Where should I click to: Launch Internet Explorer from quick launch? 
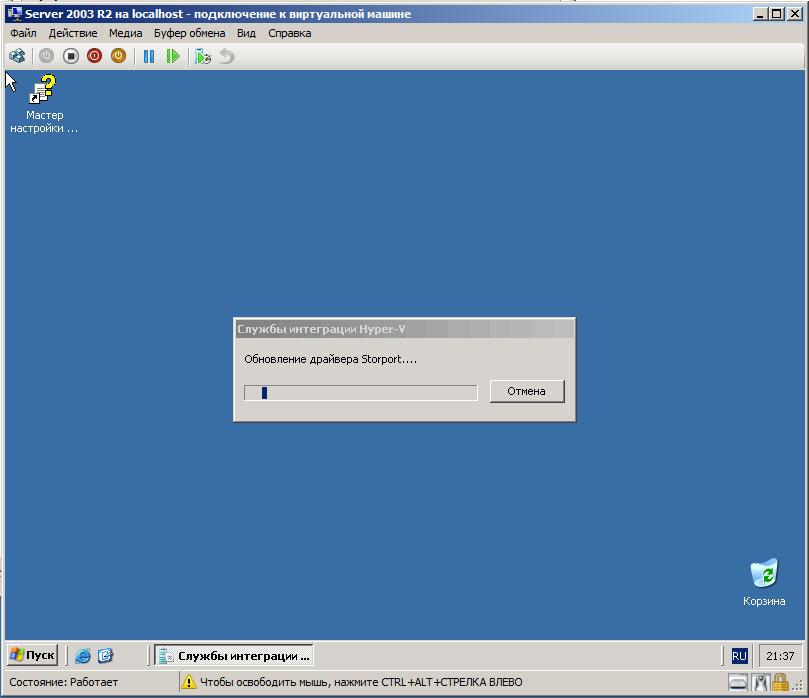(83, 656)
